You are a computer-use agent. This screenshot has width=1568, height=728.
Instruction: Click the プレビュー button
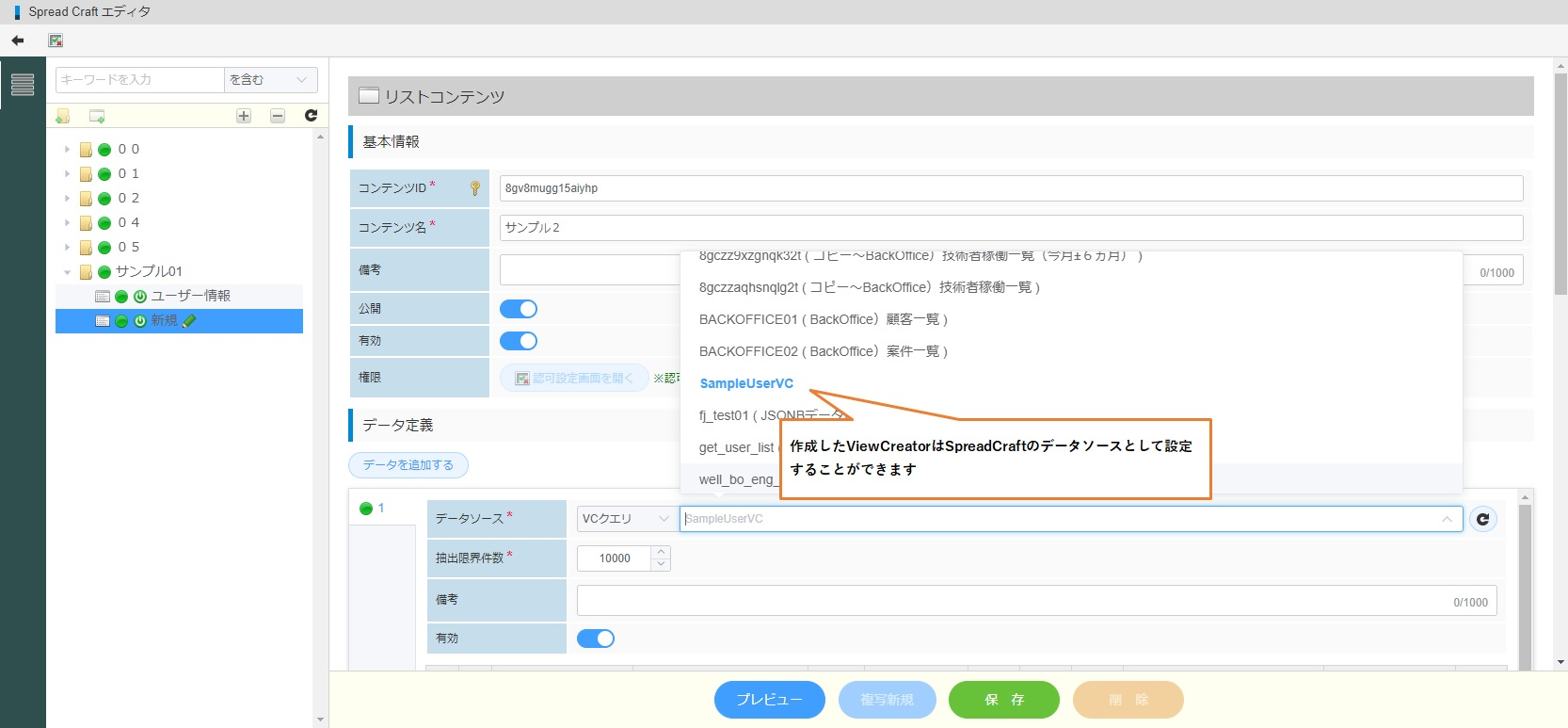(769, 700)
